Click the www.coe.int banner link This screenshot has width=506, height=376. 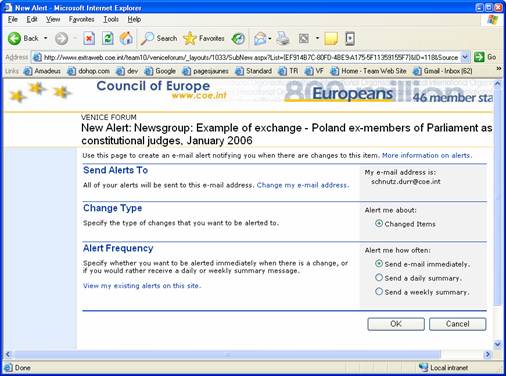(199, 96)
